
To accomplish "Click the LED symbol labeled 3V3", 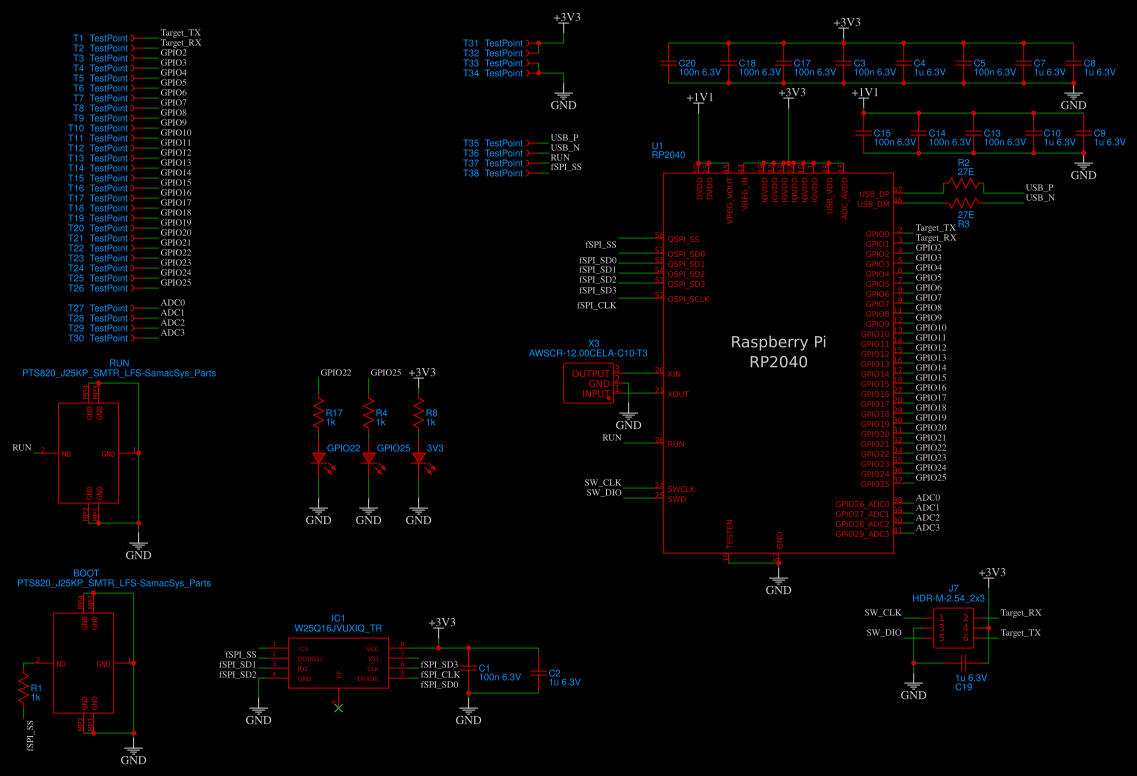I will click(421, 460).
